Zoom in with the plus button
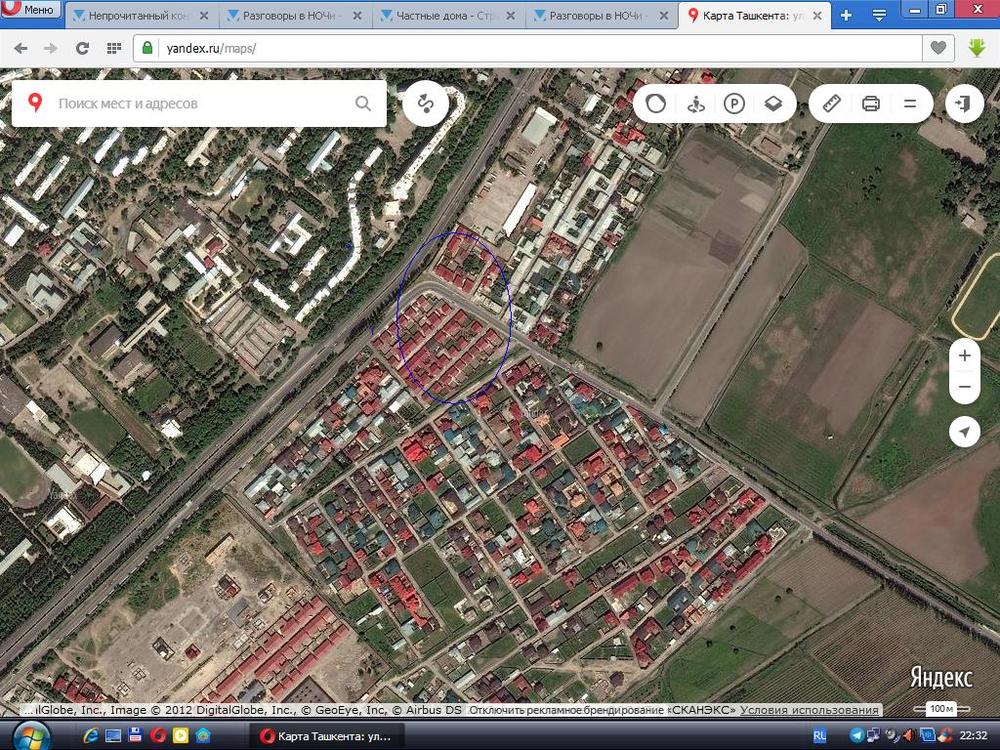The width and height of the screenshot is (1000, 750). 964,355
